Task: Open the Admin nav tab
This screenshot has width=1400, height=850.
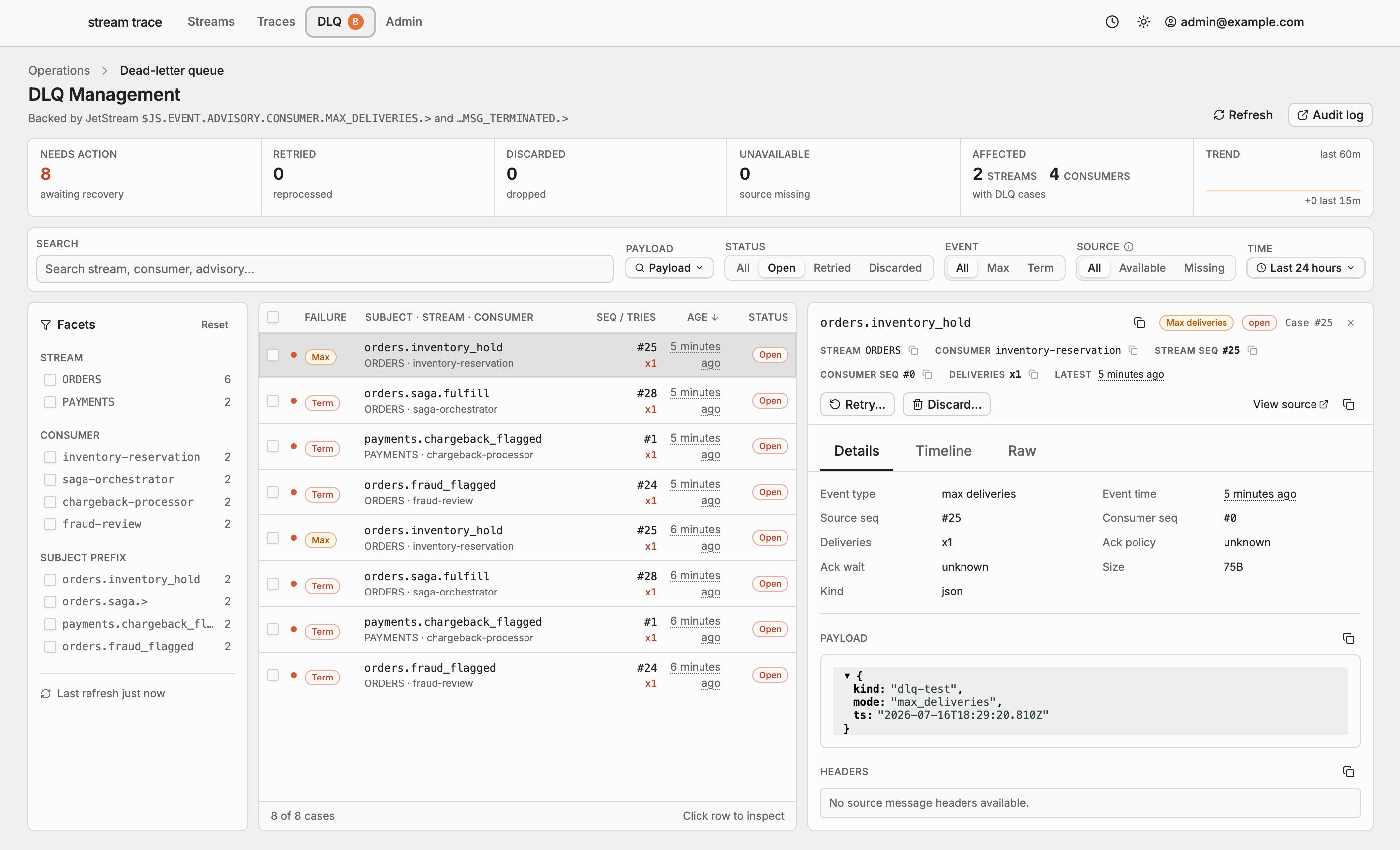Action: (x=404, y=21)
